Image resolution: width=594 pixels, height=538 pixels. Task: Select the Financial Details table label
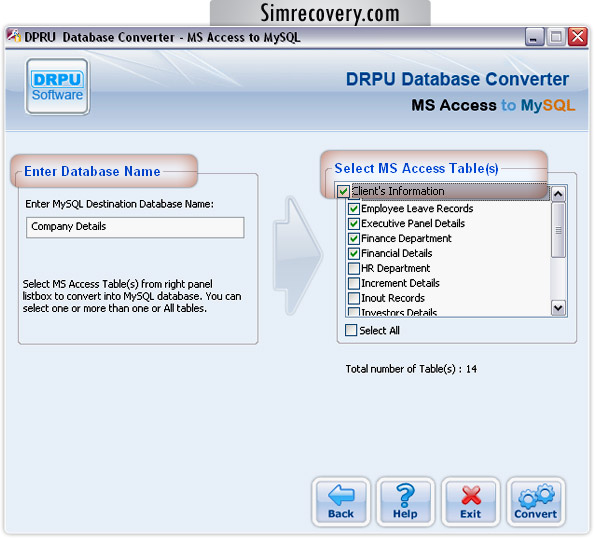[397, 253]
